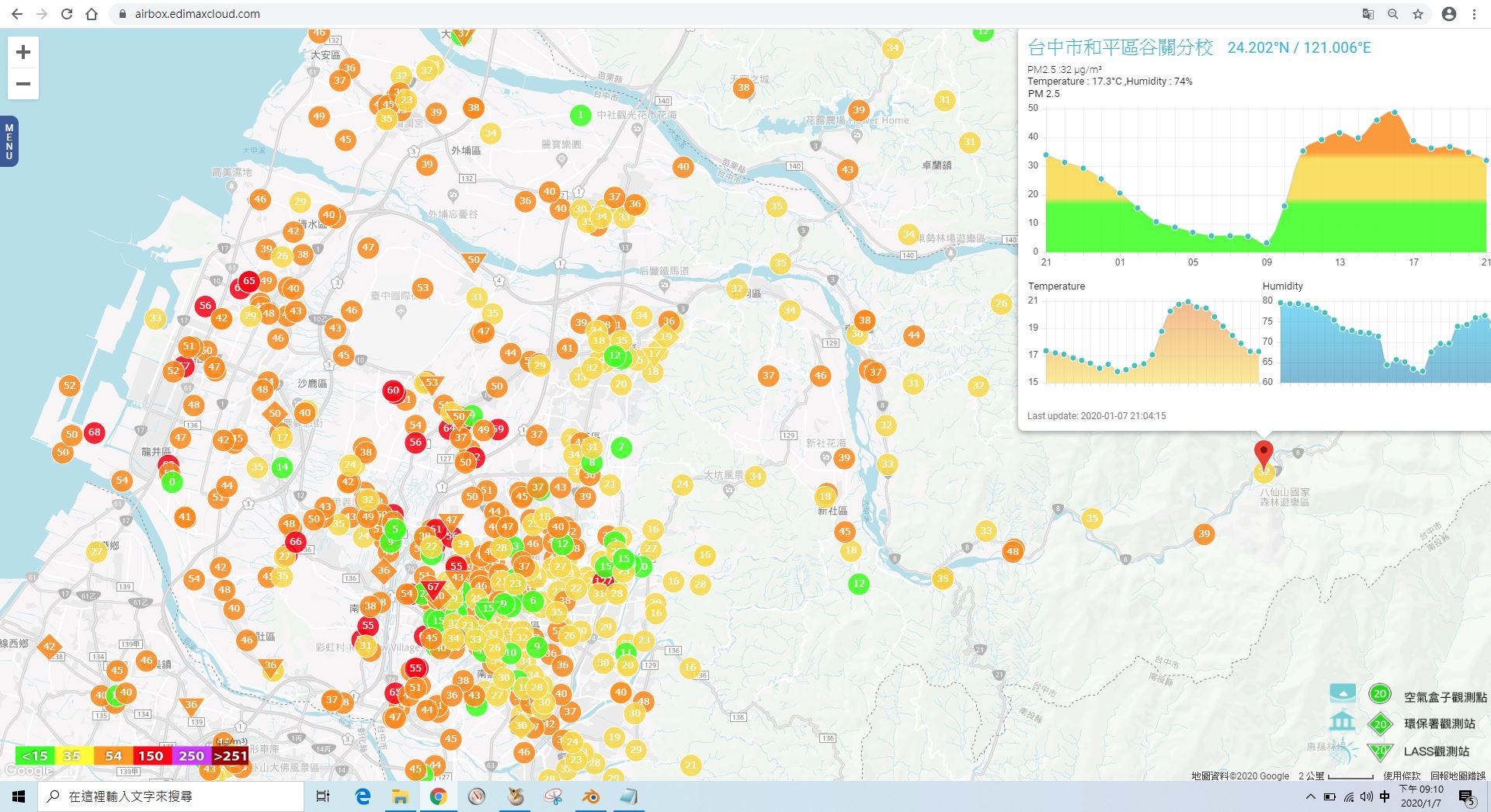The width and height of the screenshot is (1491, 812).
Task: Click the red location pin marker
Action: tap(1263, 453)
